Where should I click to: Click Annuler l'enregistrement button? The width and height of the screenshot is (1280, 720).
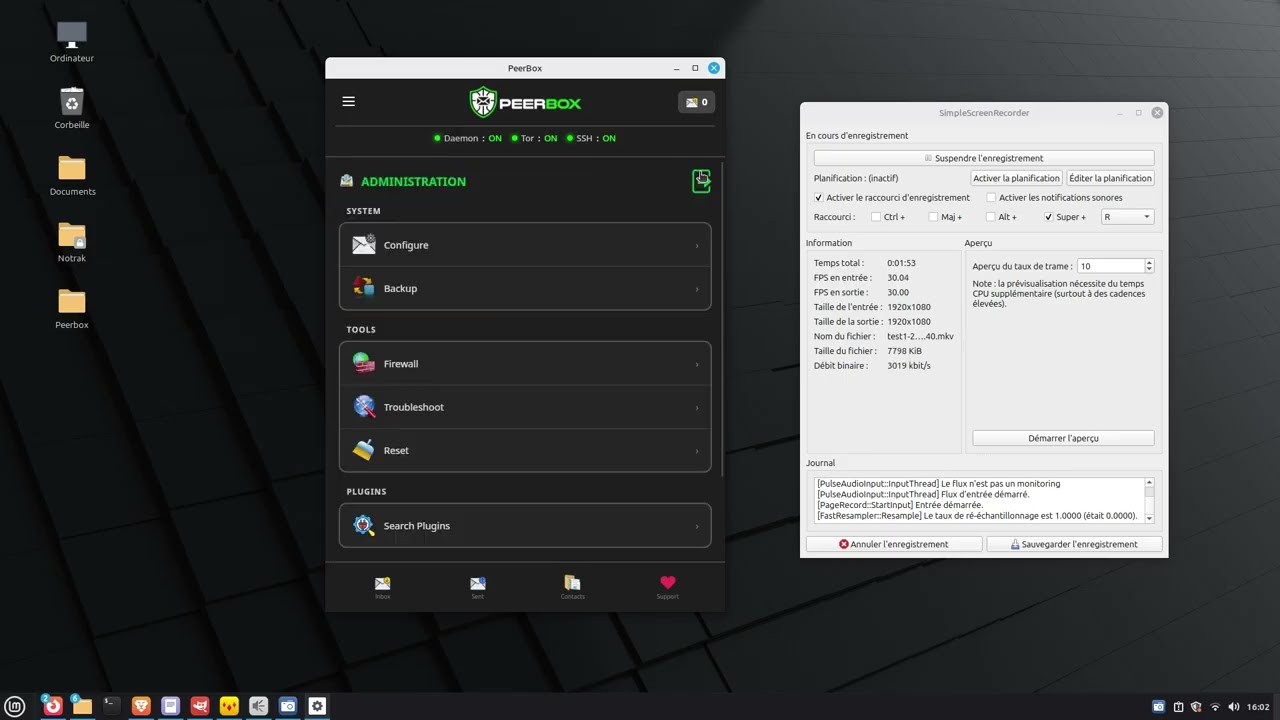[894, 544]
